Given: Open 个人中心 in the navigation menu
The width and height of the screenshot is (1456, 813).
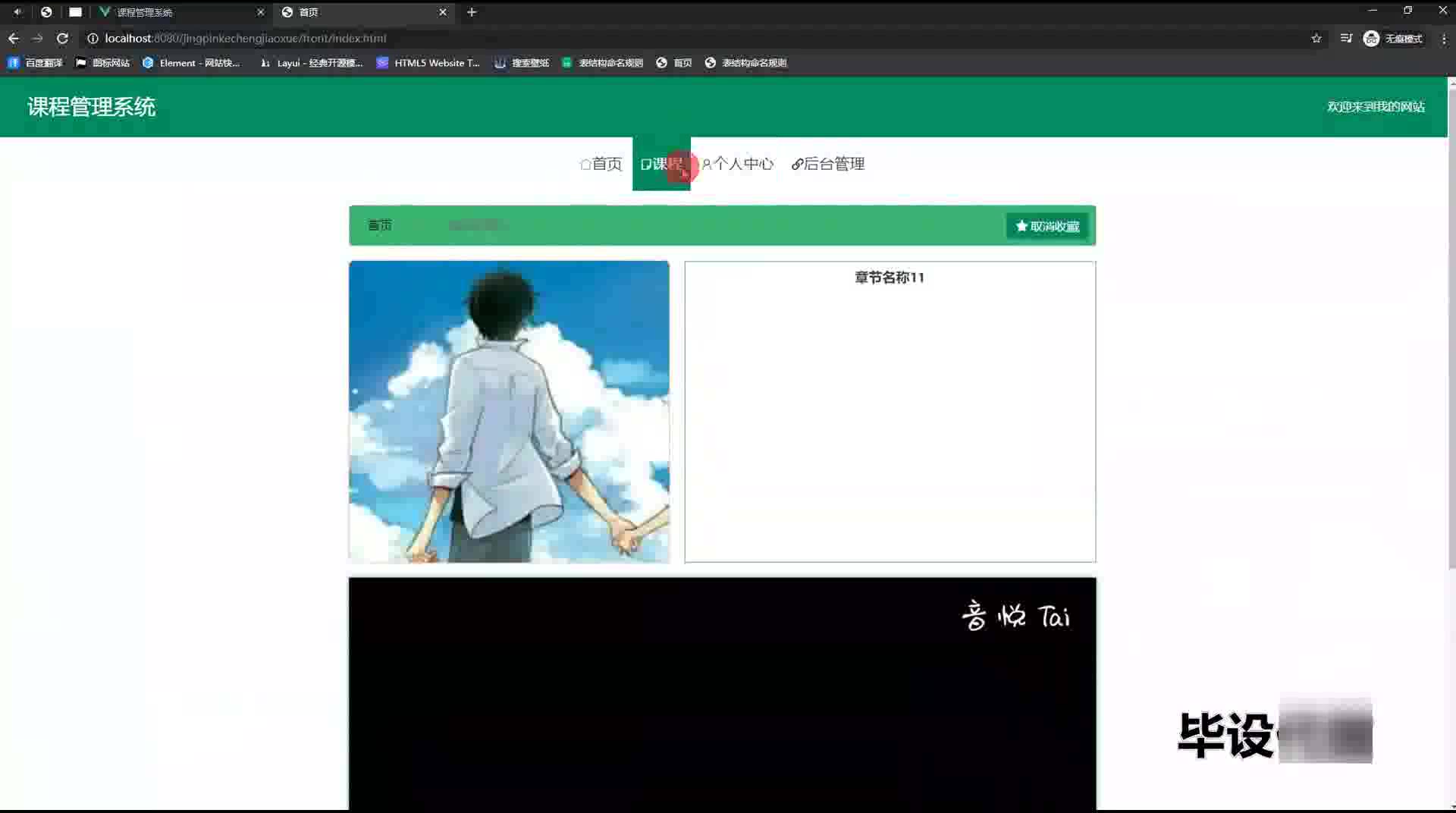Looking at the screenshot, I should click(x=738, y=164).
